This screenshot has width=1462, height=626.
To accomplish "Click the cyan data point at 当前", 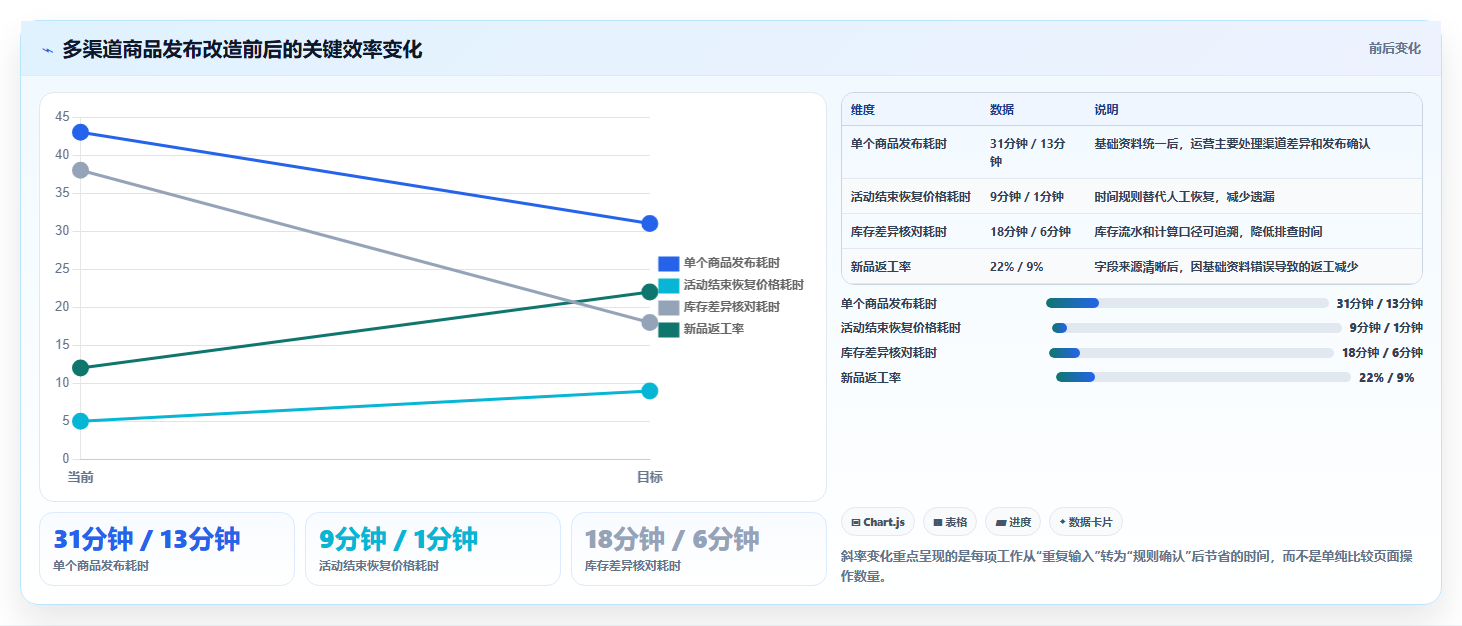I will (x=81, y=421).
